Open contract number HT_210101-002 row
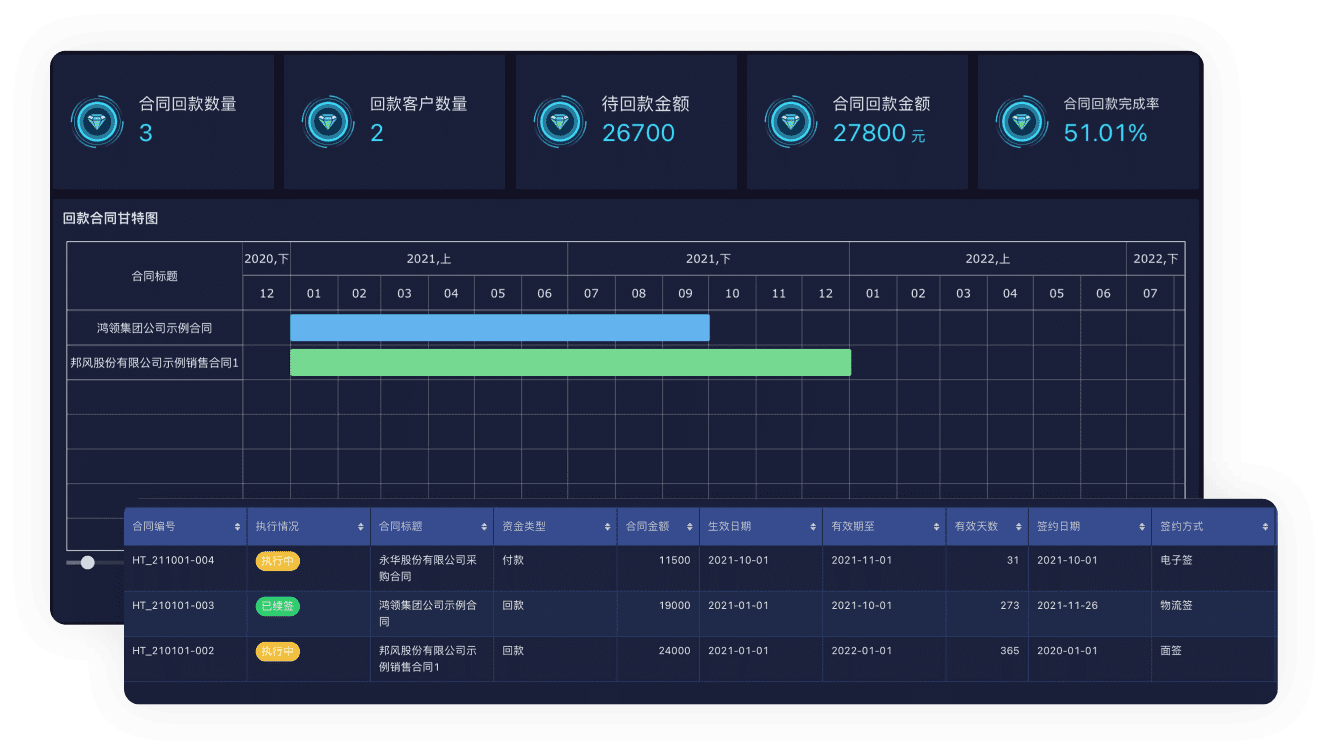 click(x=173, y=651)
